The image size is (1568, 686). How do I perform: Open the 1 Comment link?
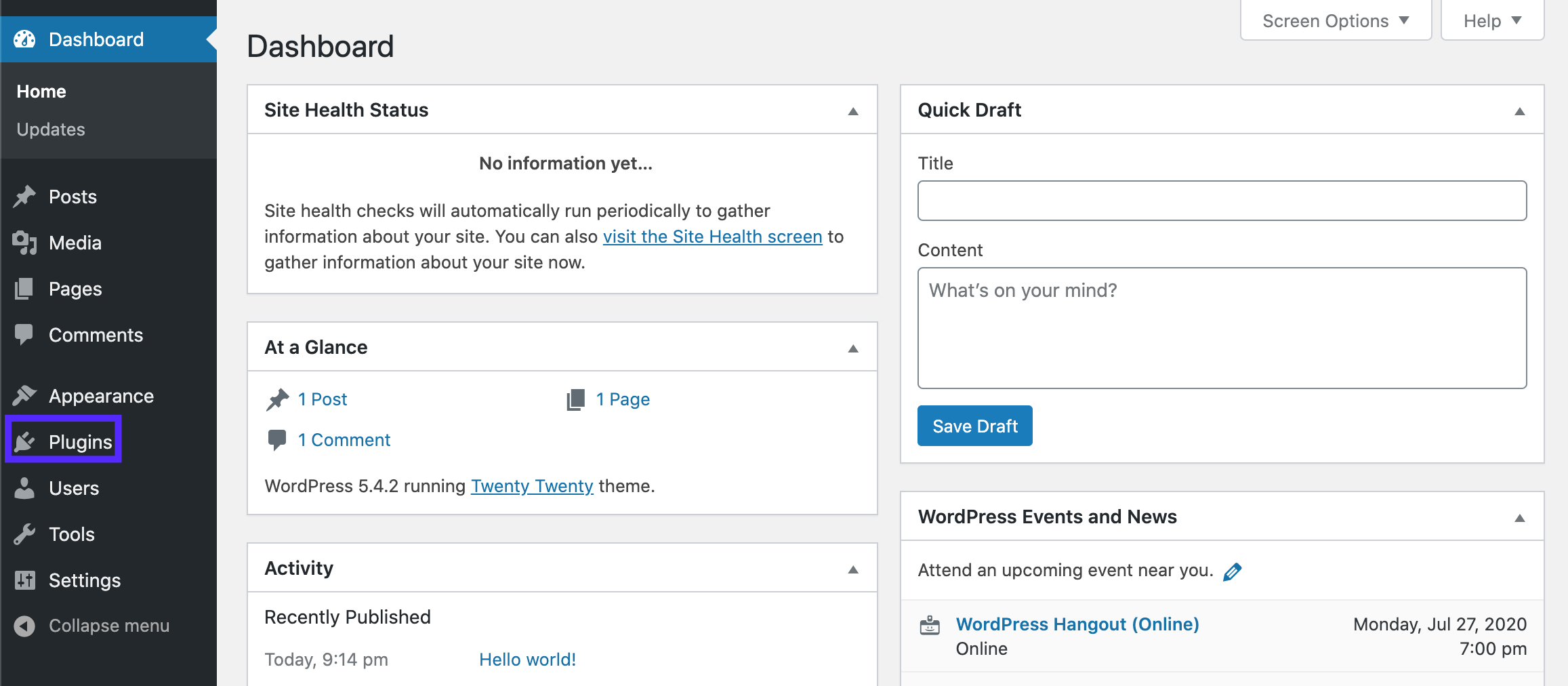(344, 440)
